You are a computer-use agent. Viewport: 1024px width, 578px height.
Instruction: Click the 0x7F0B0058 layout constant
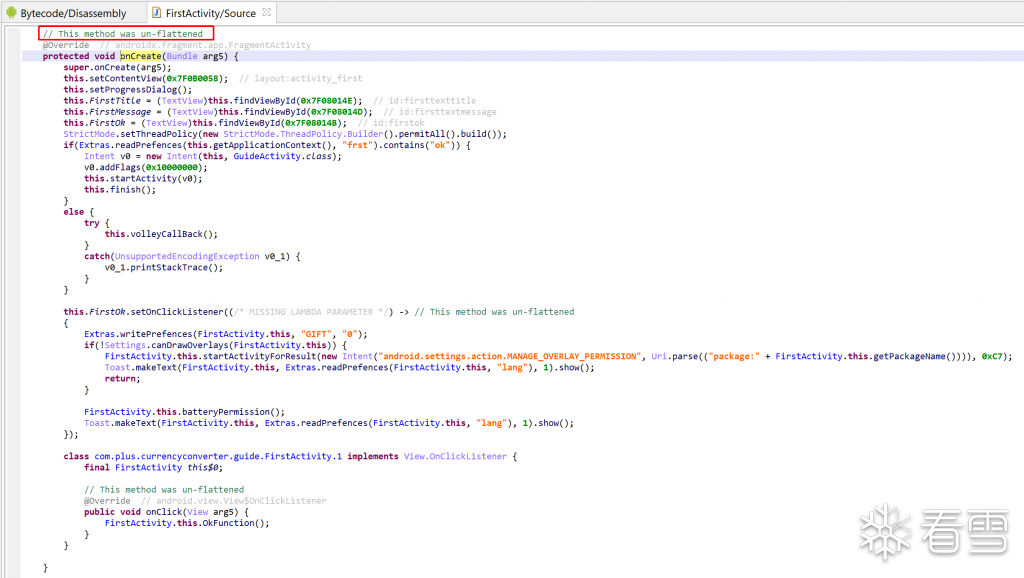pyautogui.click(x=192, y=78)
